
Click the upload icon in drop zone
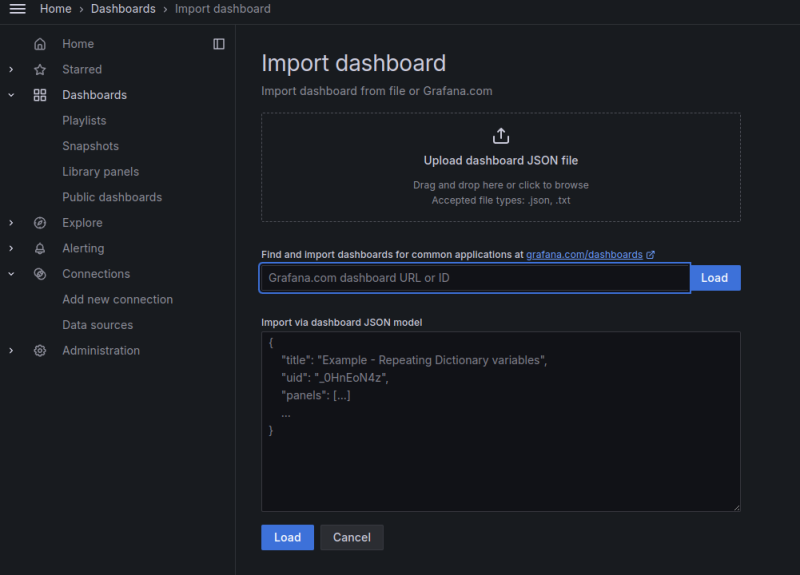(501, 136)
